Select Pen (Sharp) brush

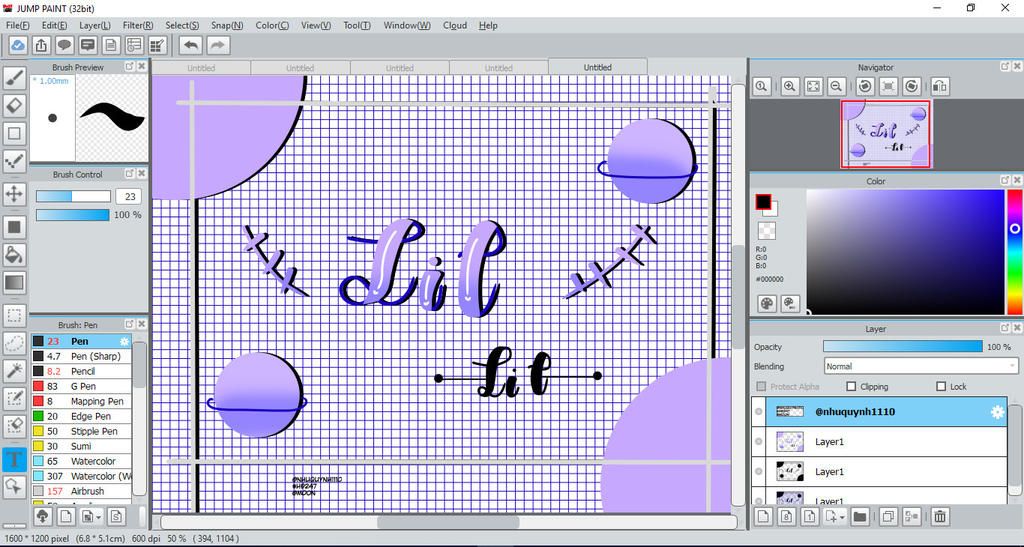pos(82,356)
